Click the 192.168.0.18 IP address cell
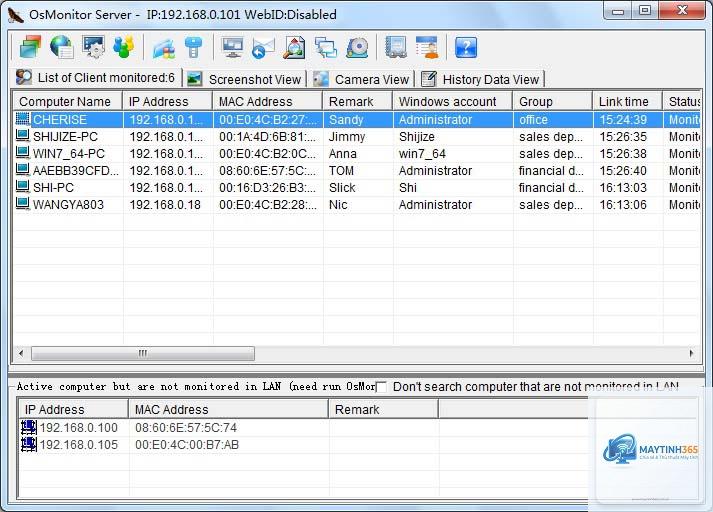 [x=165, y=205]
